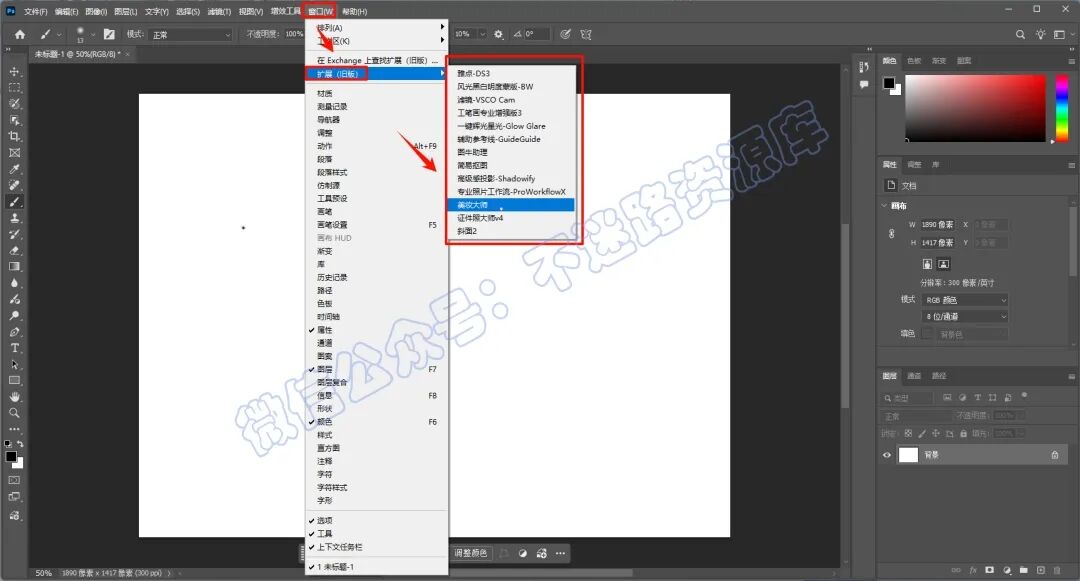This screenshot has height=581, width=1080.
Task: Click portrait orientation icon in Properties
Action: tap(927, 264)
